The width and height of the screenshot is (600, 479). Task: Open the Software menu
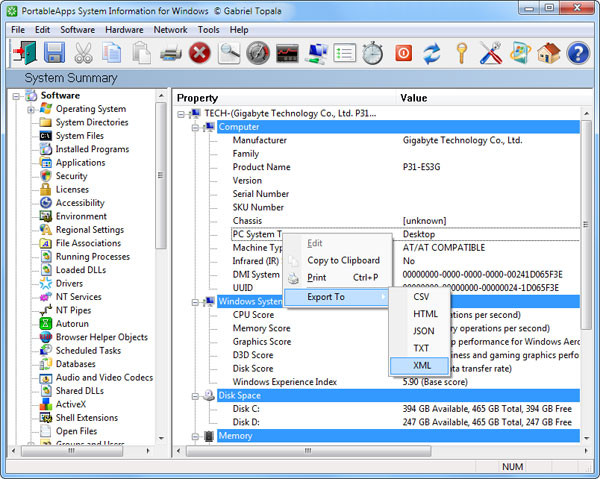pos(77,30)
